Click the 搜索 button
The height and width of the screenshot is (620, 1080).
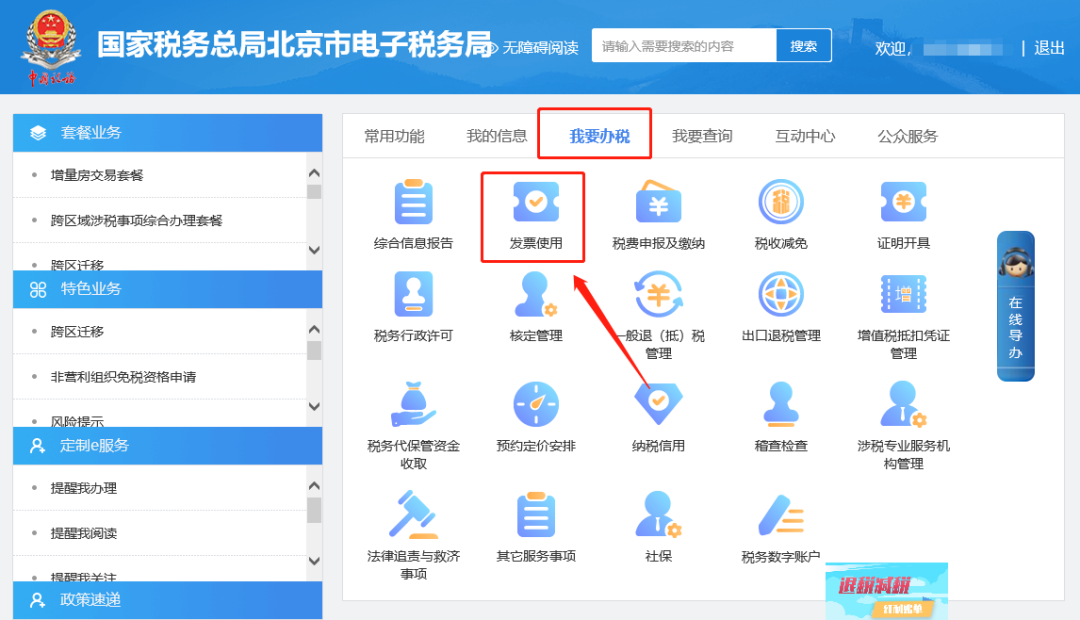point(803,45)
